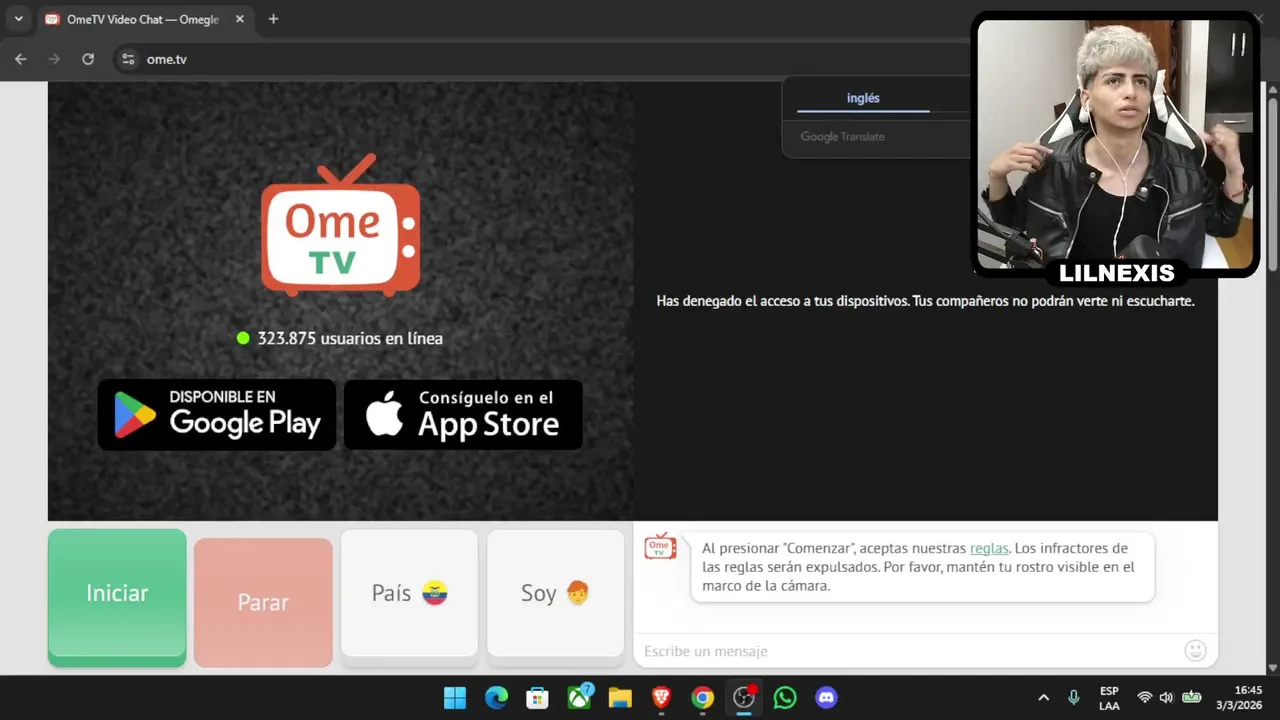Open File Explorer from the taskbar
This screenshot has width=1280, height=720.
coord(620,698)
